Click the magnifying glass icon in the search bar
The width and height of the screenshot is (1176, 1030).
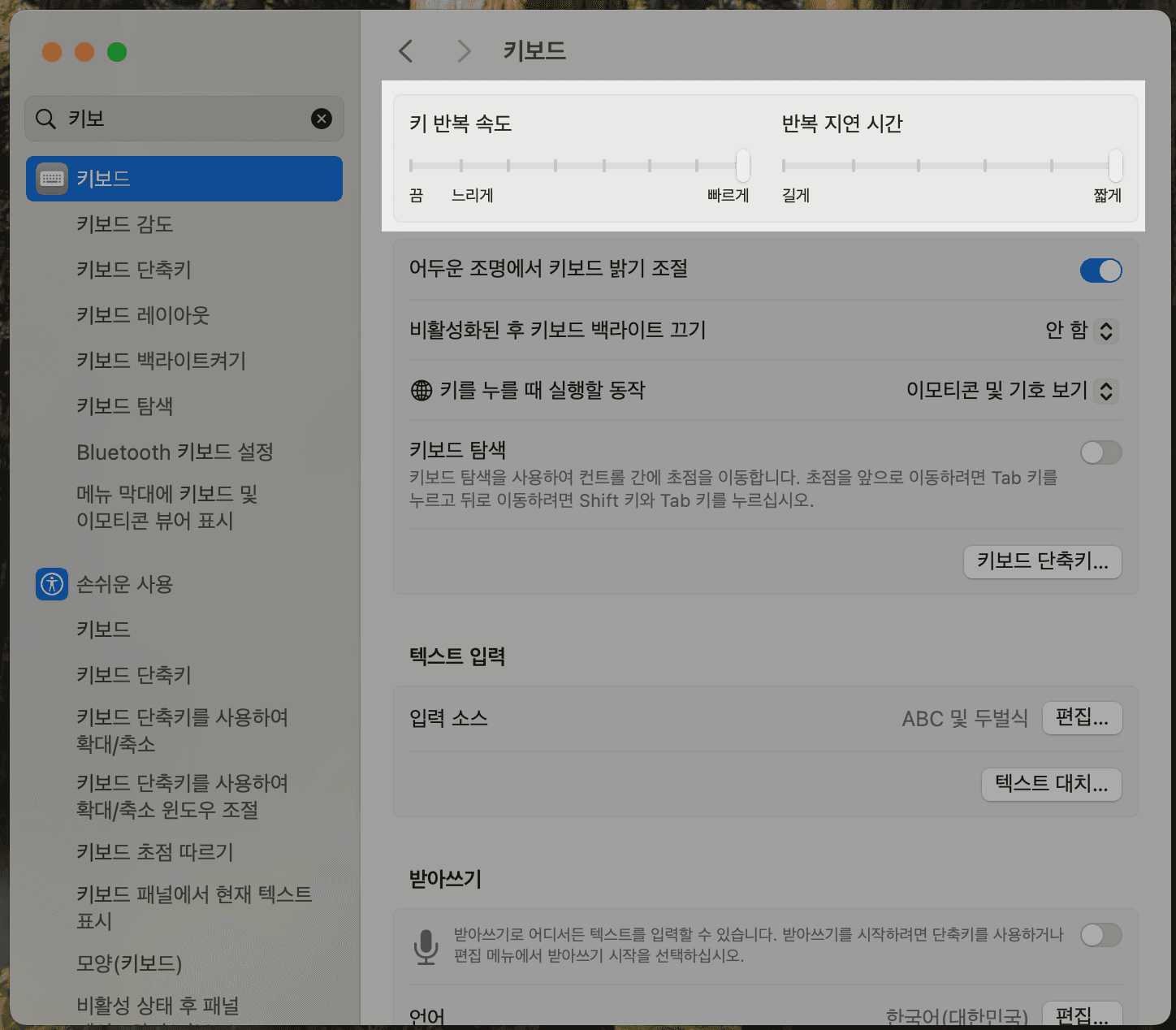(x=45, y=119)
